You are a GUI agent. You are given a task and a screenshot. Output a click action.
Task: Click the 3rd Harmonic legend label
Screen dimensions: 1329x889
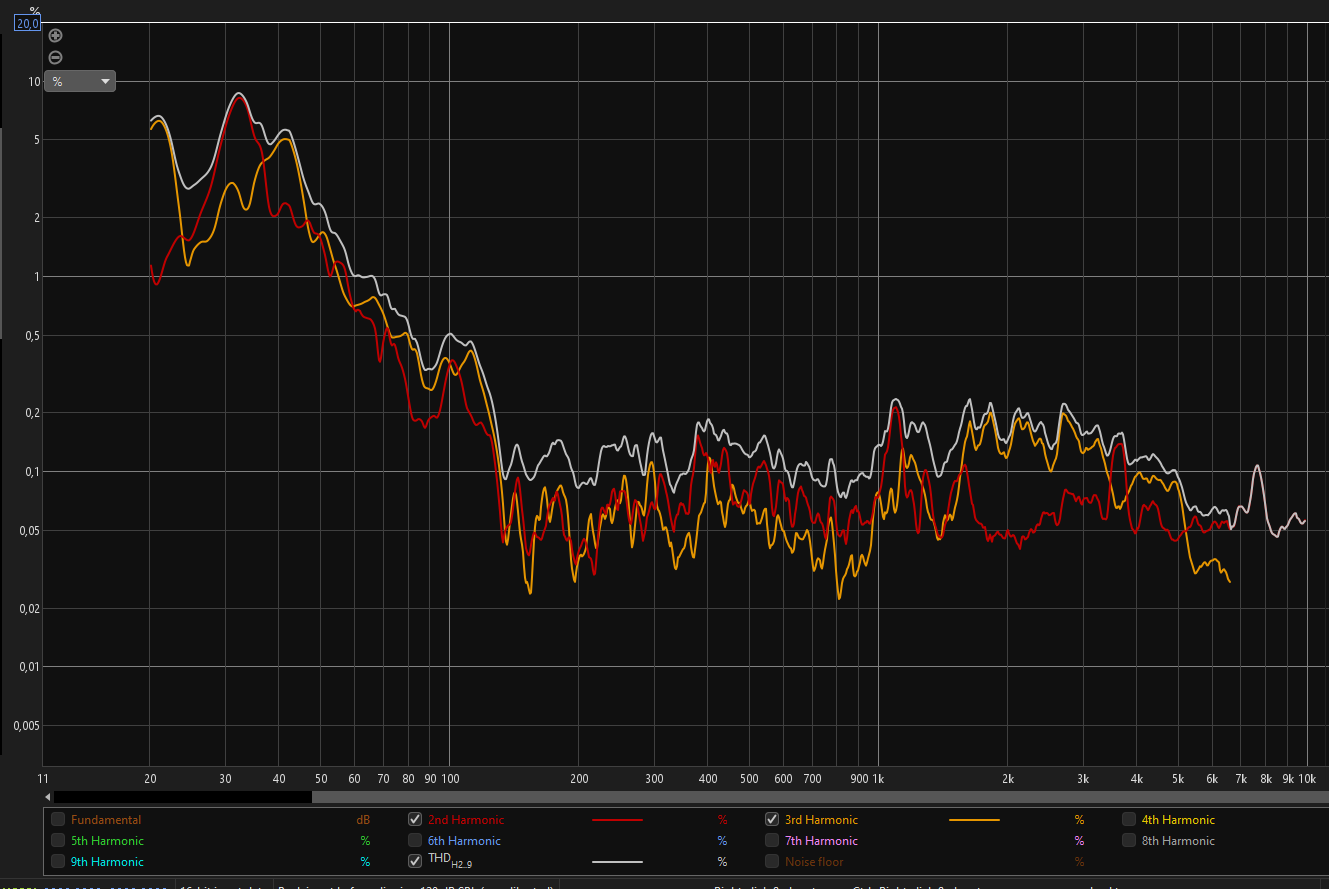821,820
